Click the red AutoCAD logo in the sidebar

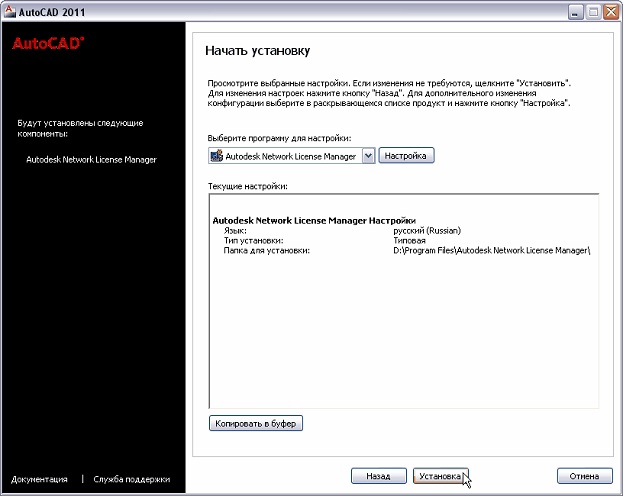pyautogui.click(x=48, y=43)
